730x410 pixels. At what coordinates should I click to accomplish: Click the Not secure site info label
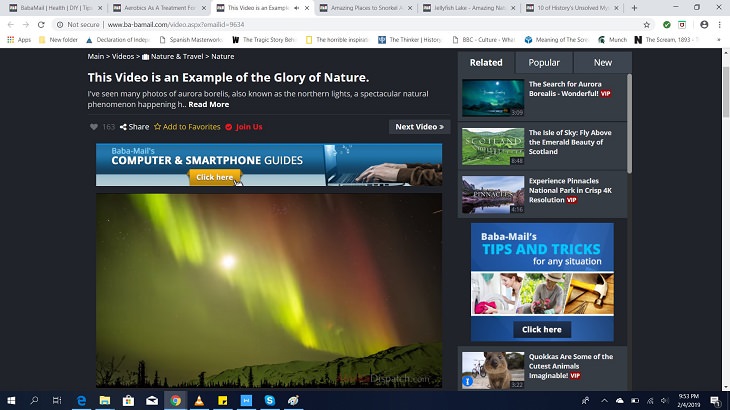(78, 25)
